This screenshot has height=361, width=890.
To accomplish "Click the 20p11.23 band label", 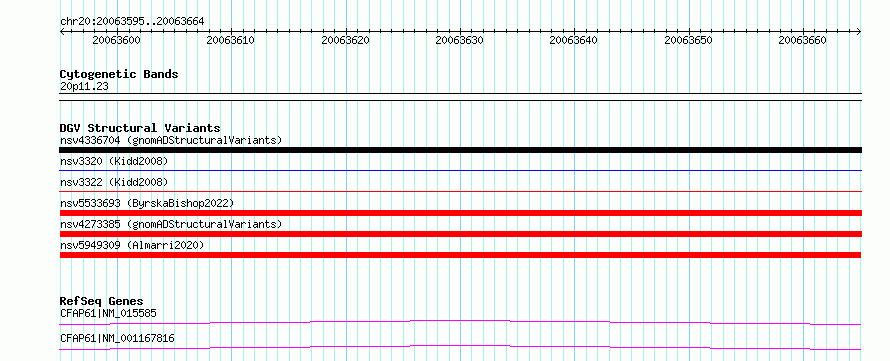I will pyautogui.click(x=84, y=87).
